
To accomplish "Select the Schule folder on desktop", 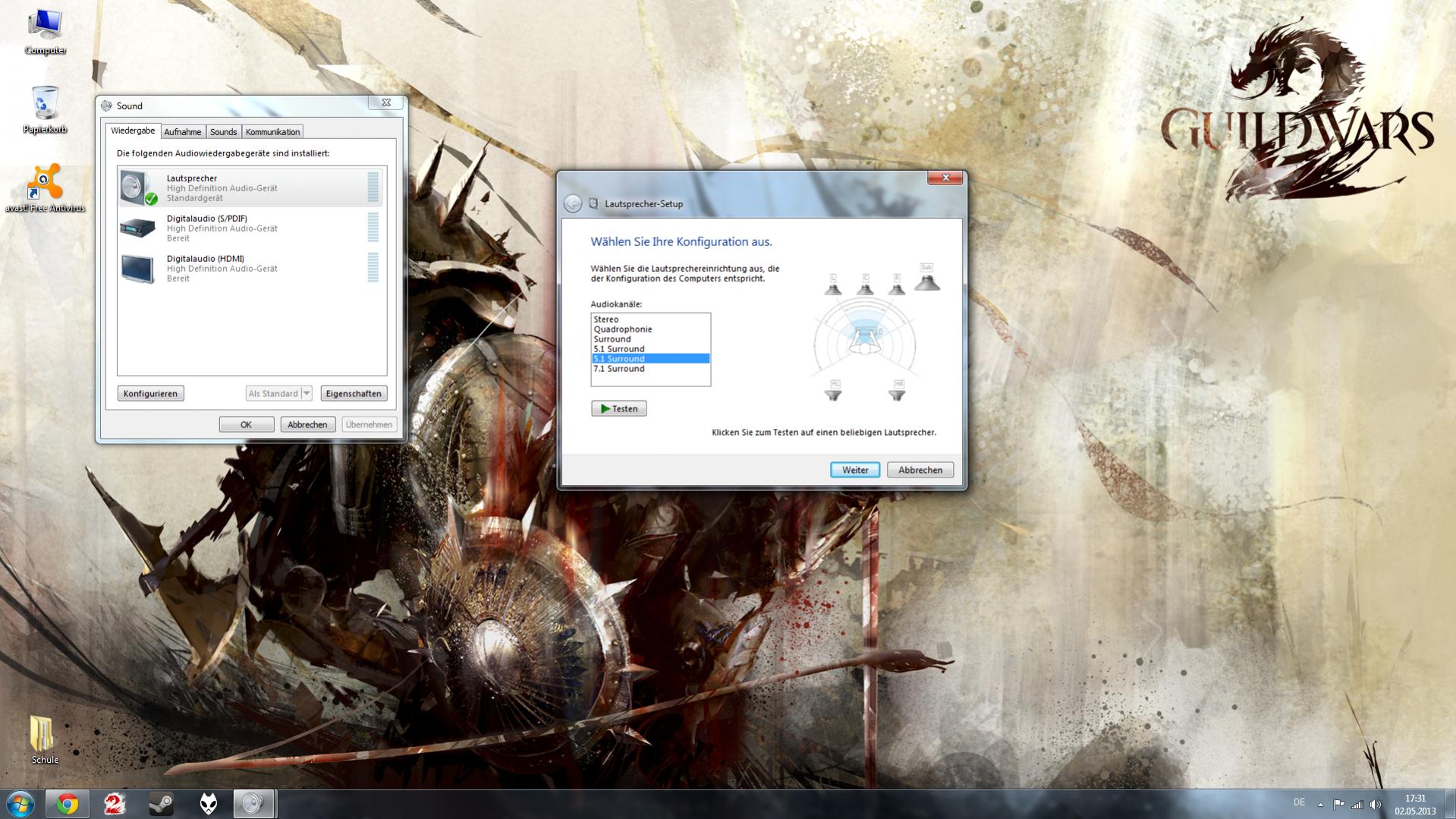I will [x=44, y=739].
